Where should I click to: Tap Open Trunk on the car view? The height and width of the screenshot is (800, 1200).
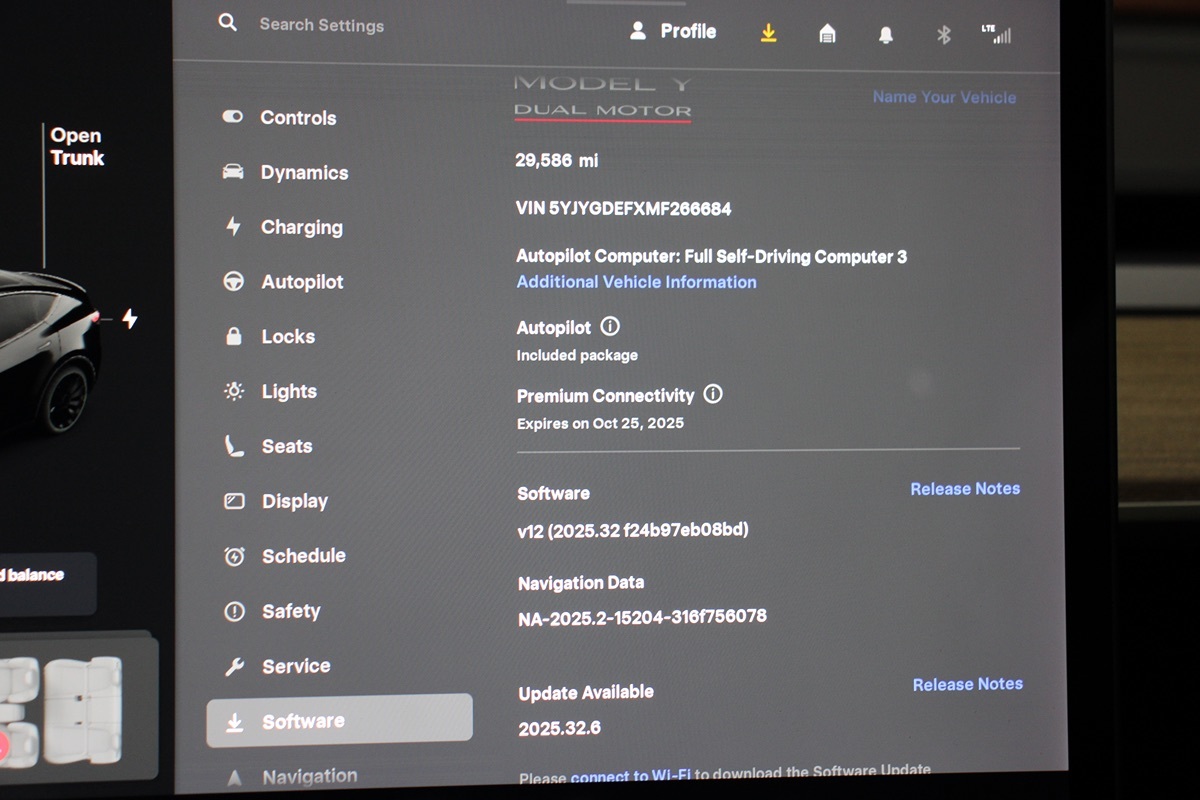[77, 147]
